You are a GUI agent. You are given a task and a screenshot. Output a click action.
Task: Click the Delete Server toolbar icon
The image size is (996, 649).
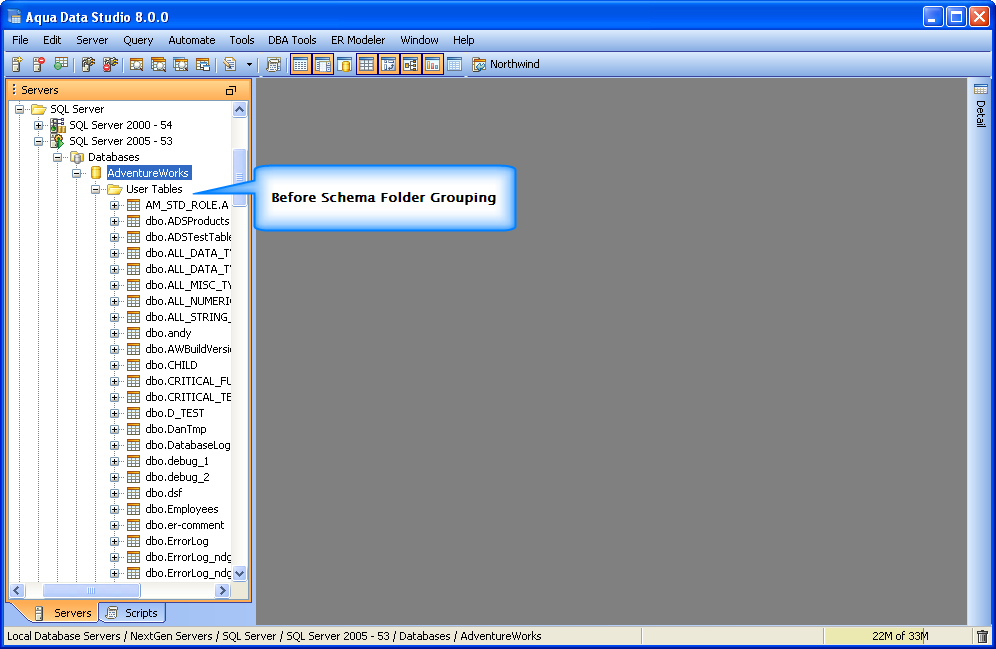(x=39, y=64)
